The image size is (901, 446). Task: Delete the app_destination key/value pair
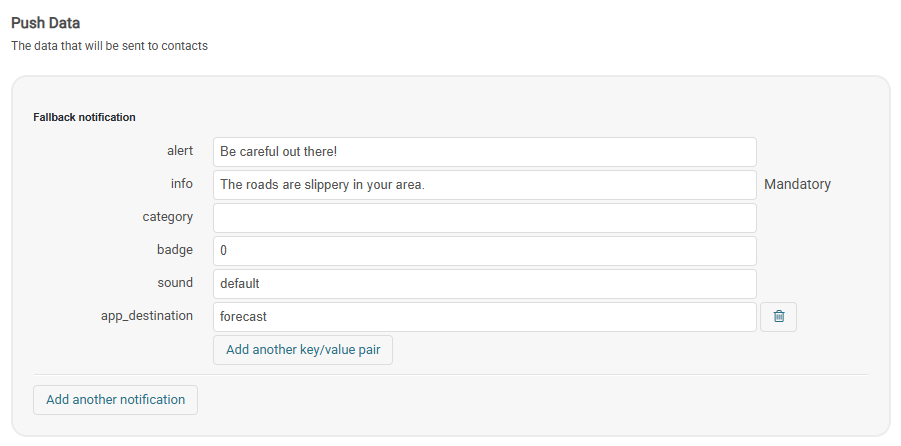[778, 317]
